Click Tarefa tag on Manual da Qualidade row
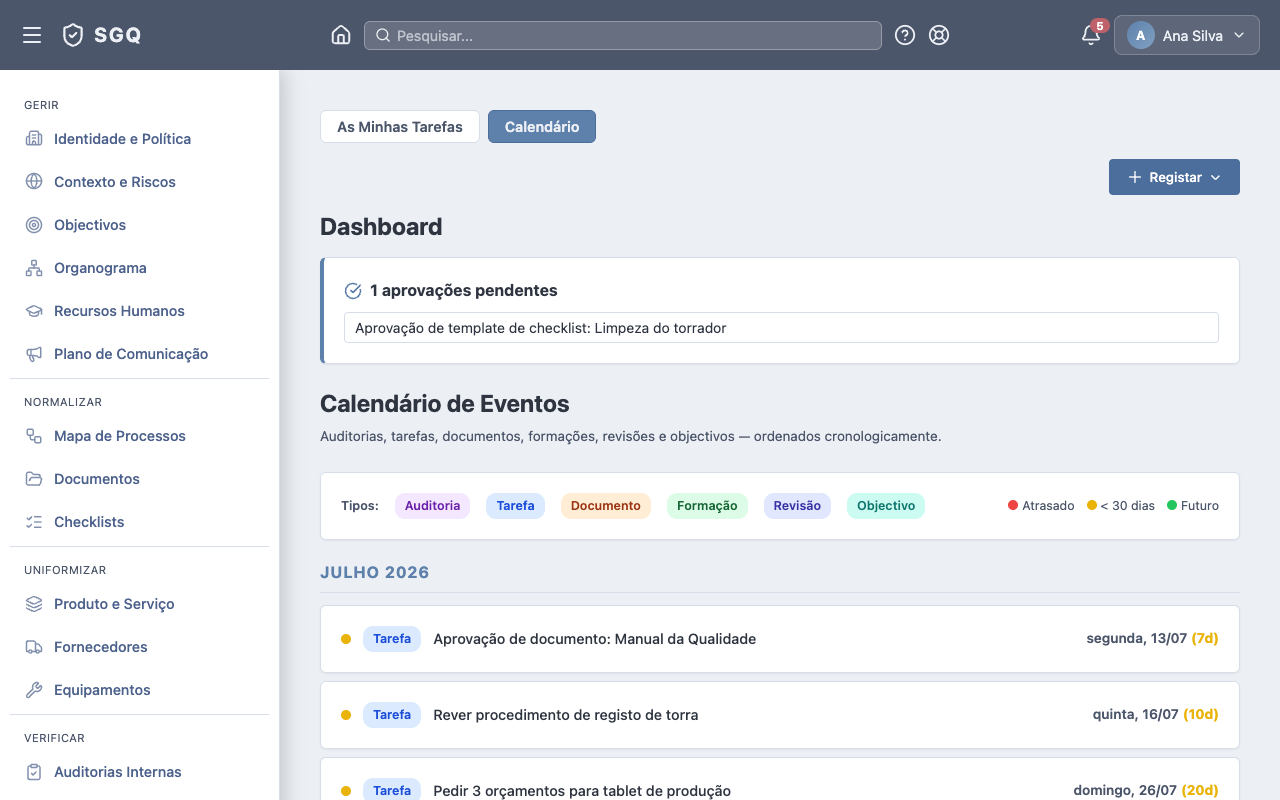Screen dimensions: 1280x800 [392, 639]
